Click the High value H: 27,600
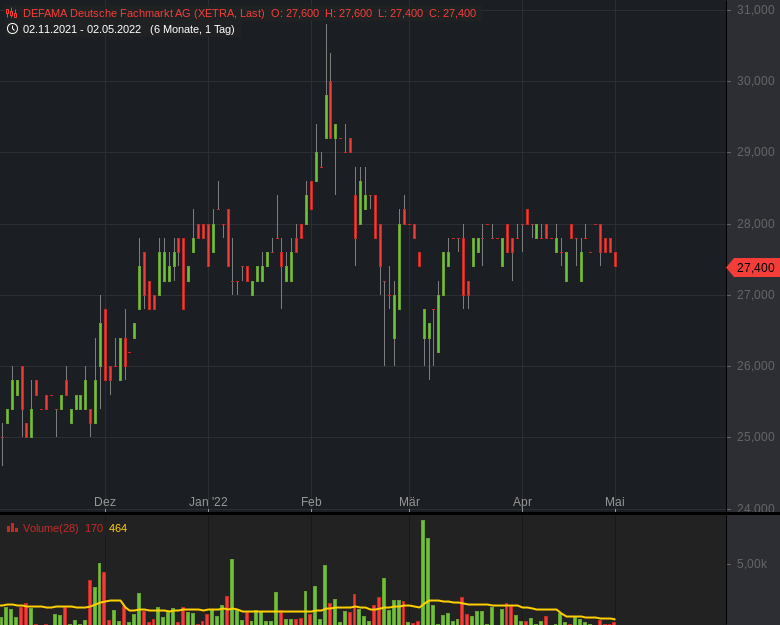 [348, 13]
